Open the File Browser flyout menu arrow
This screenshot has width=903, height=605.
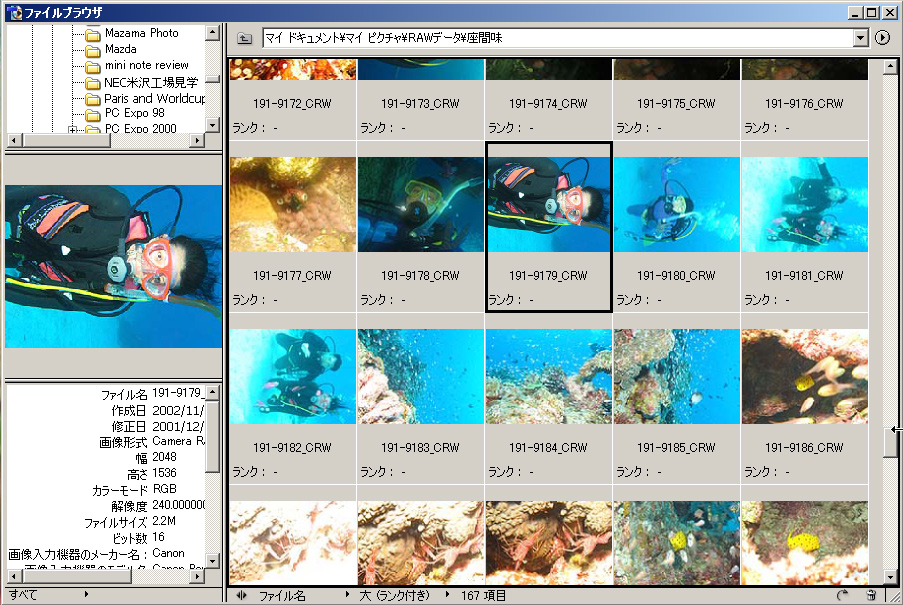coord(882,38)
